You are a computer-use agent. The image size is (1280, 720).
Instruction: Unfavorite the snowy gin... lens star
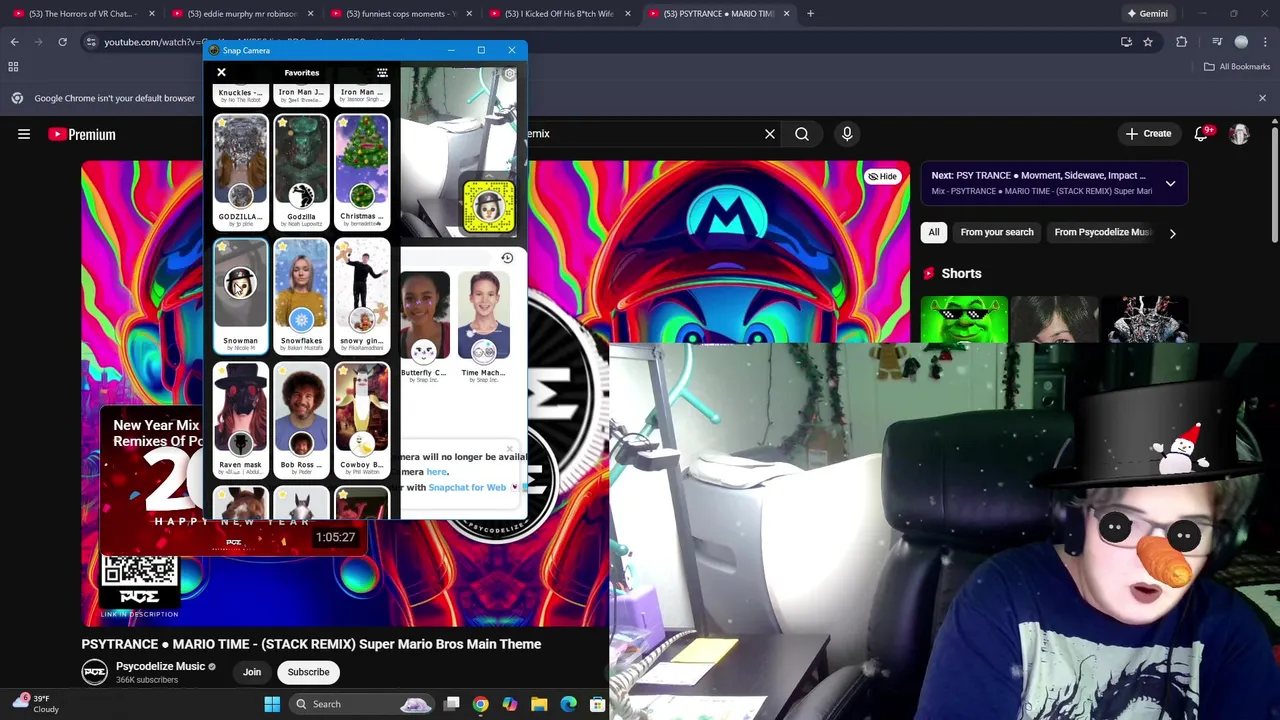(x=343, y=247)
